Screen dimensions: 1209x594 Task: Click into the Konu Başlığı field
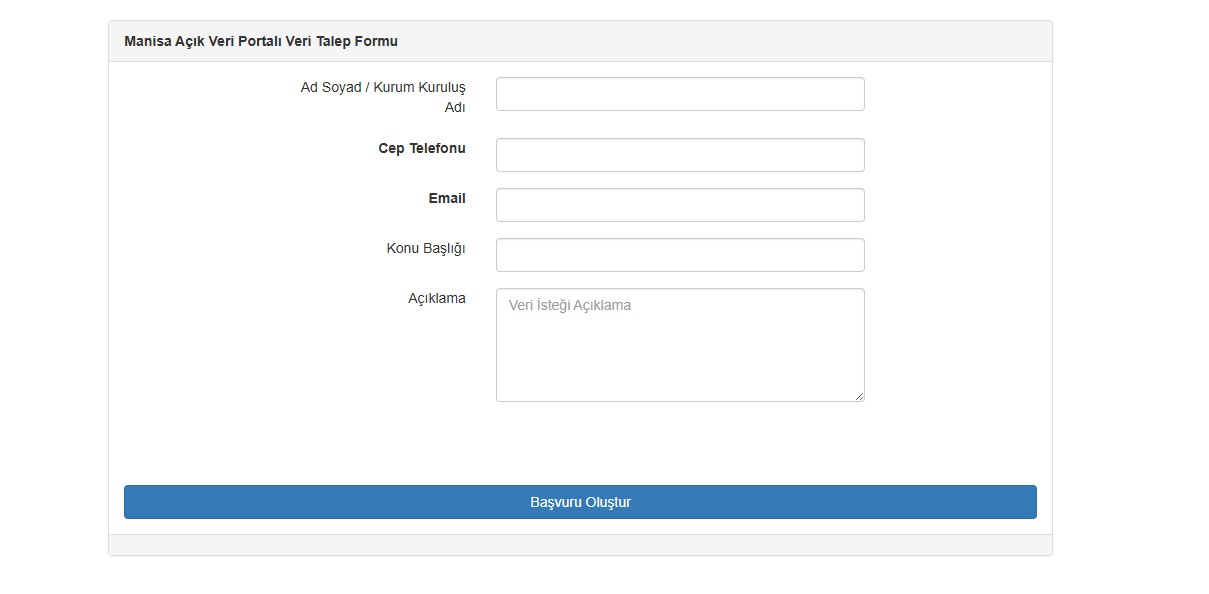click(680, 255)
